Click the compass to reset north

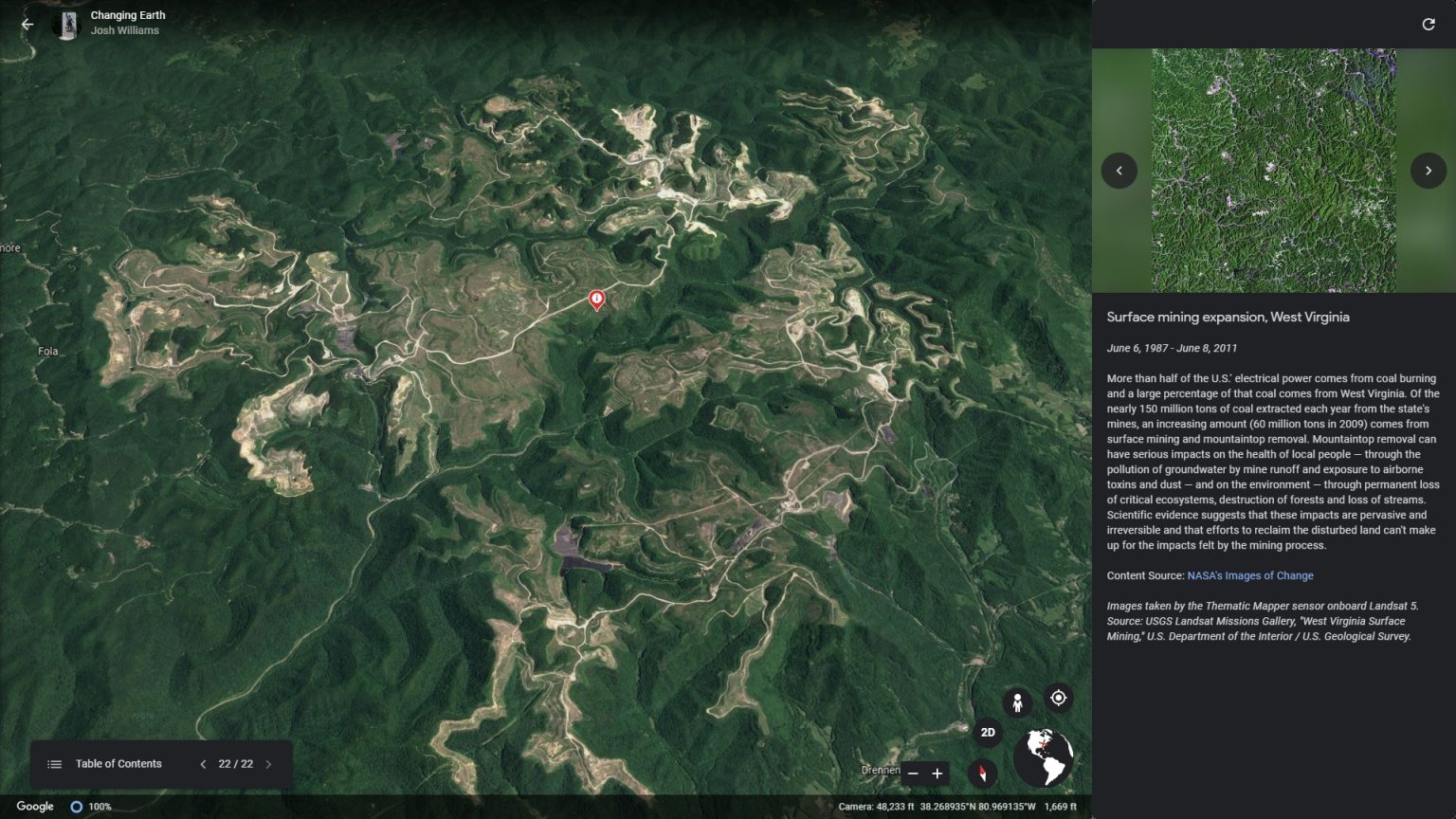[984, 773]
